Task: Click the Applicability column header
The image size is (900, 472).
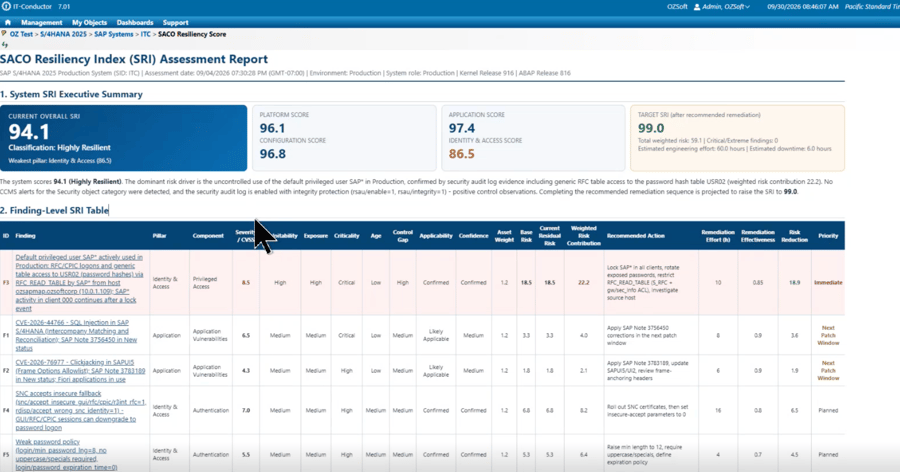Action: coord(436,236)
